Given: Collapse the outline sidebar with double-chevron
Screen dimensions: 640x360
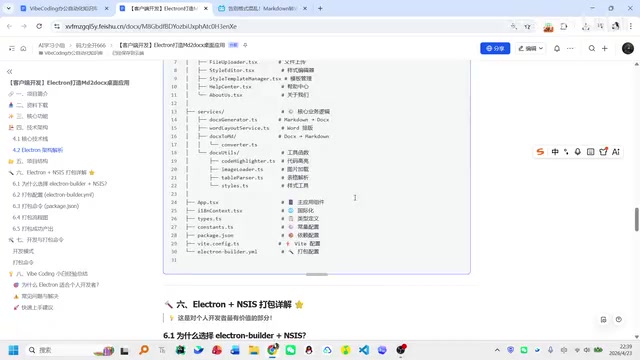Looking at the screenshot, I should pos(10,71).
